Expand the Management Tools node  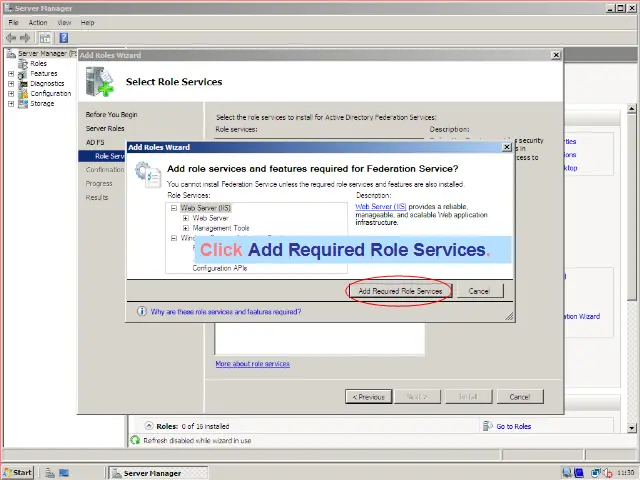tap(186, 227)
